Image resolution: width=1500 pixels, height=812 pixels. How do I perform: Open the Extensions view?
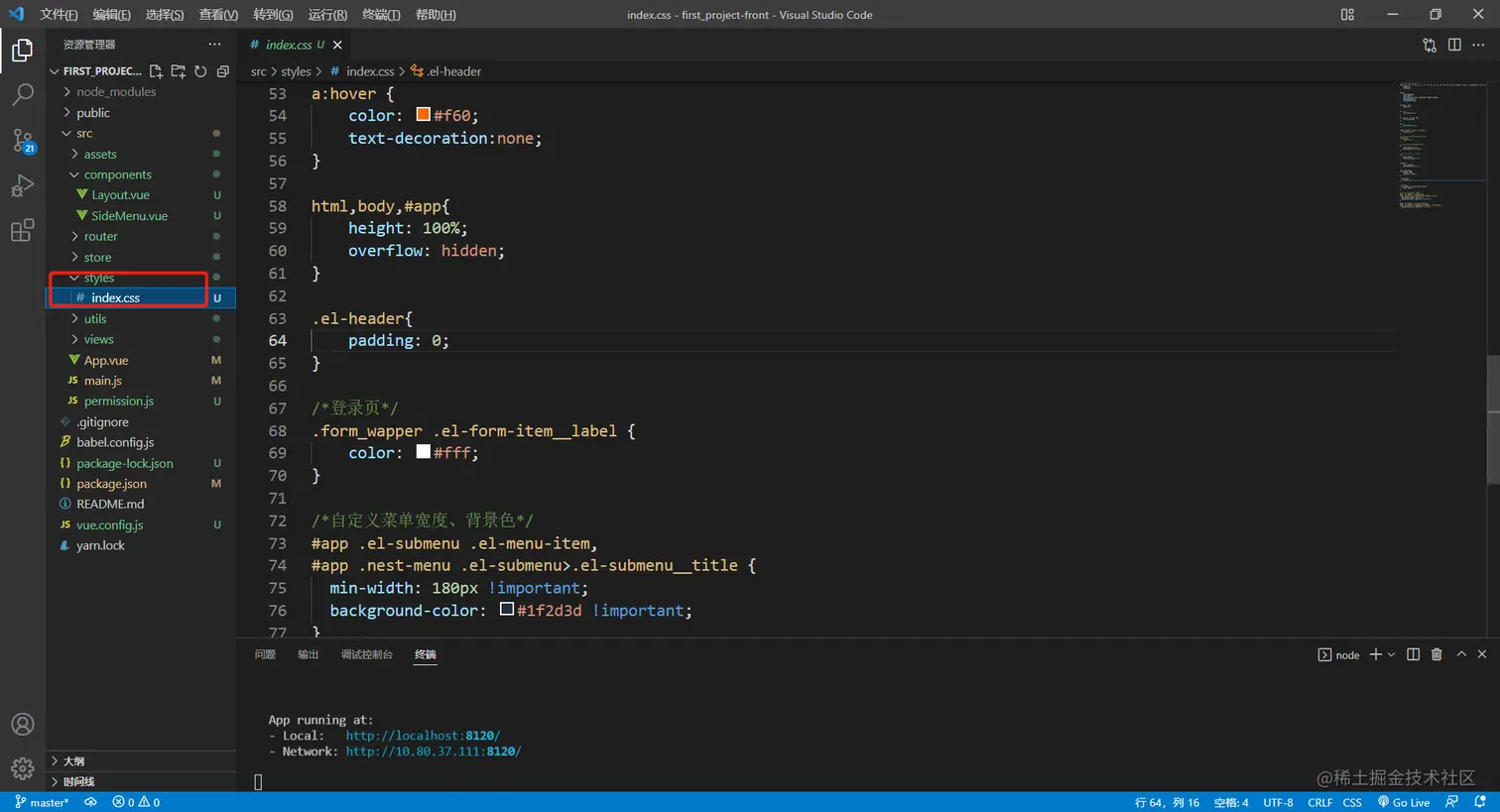pyautogui.click(x=22, y=231)
